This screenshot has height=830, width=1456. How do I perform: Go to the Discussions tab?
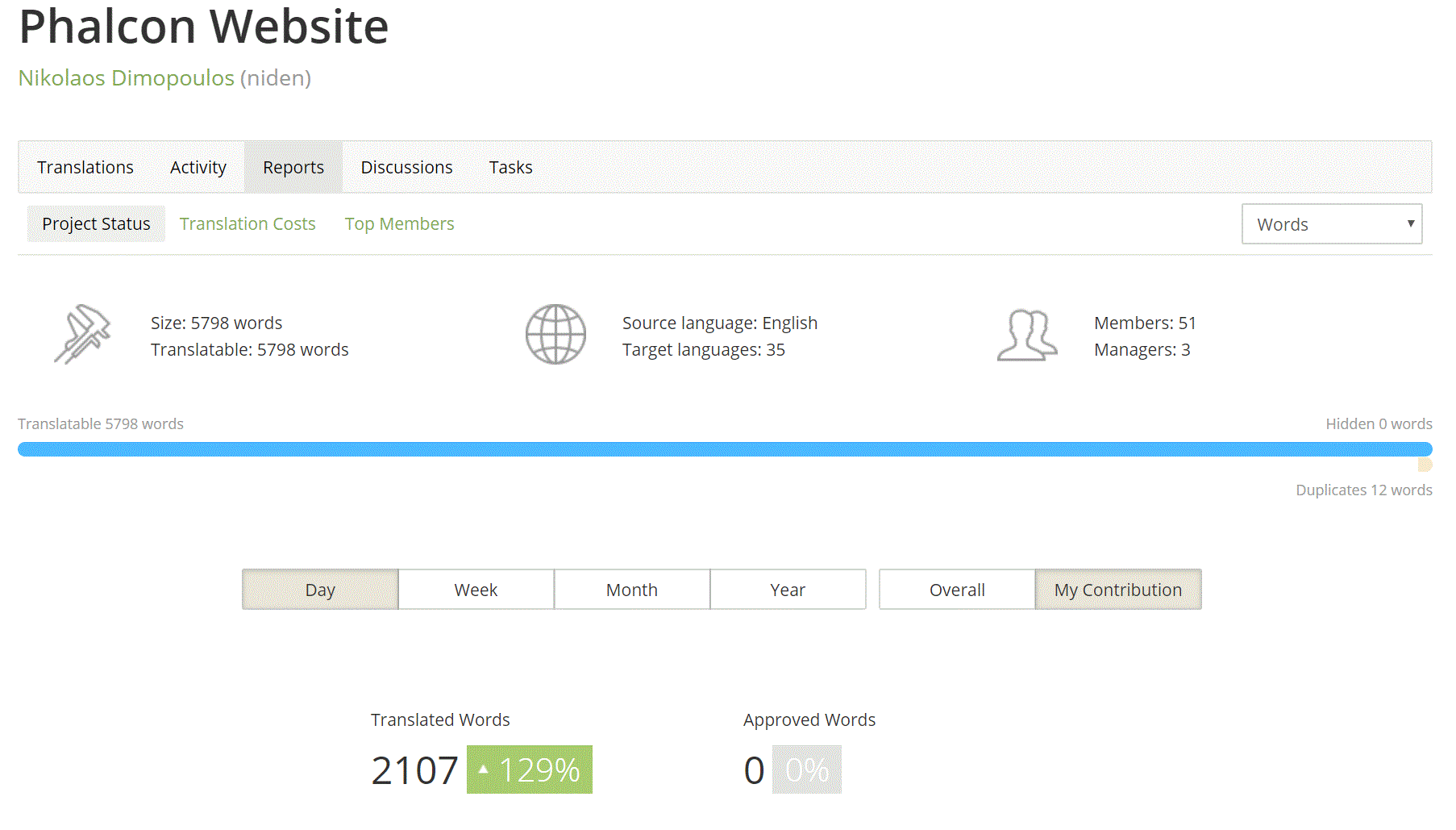[406, 167]
